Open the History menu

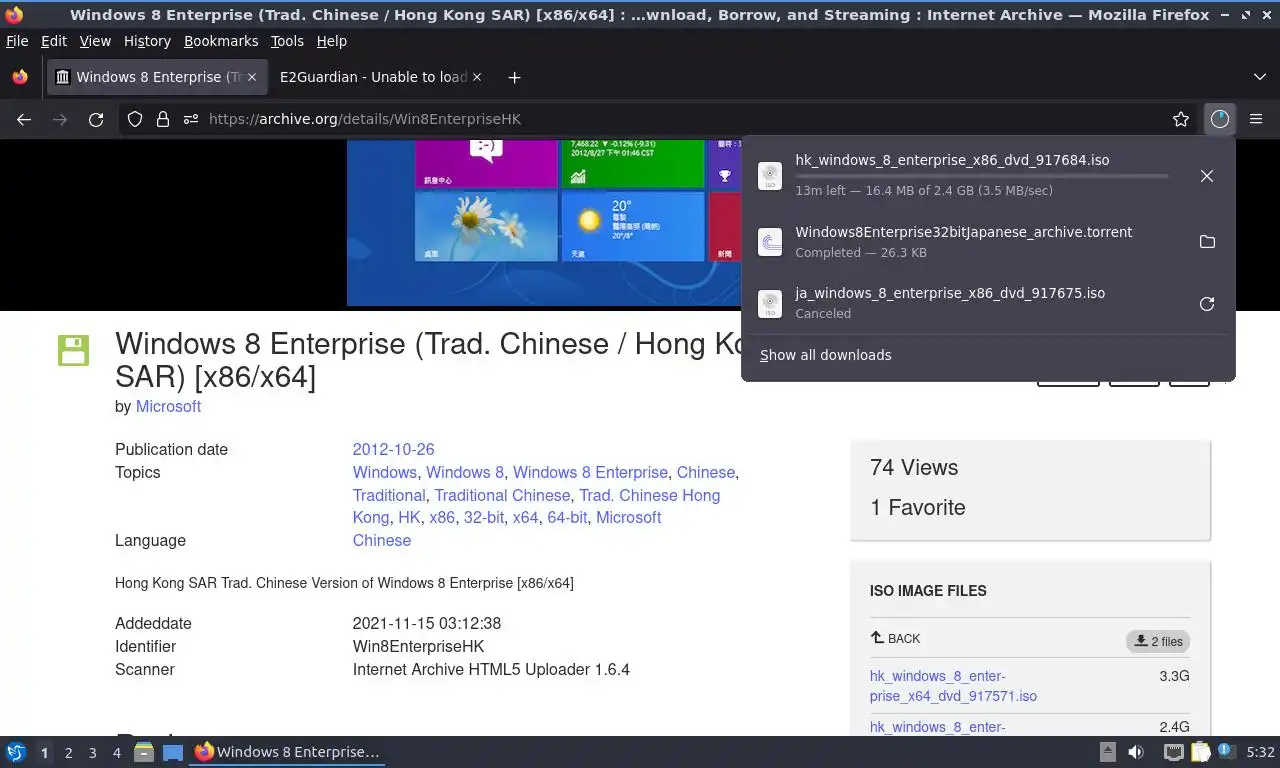tap(147, 41)
